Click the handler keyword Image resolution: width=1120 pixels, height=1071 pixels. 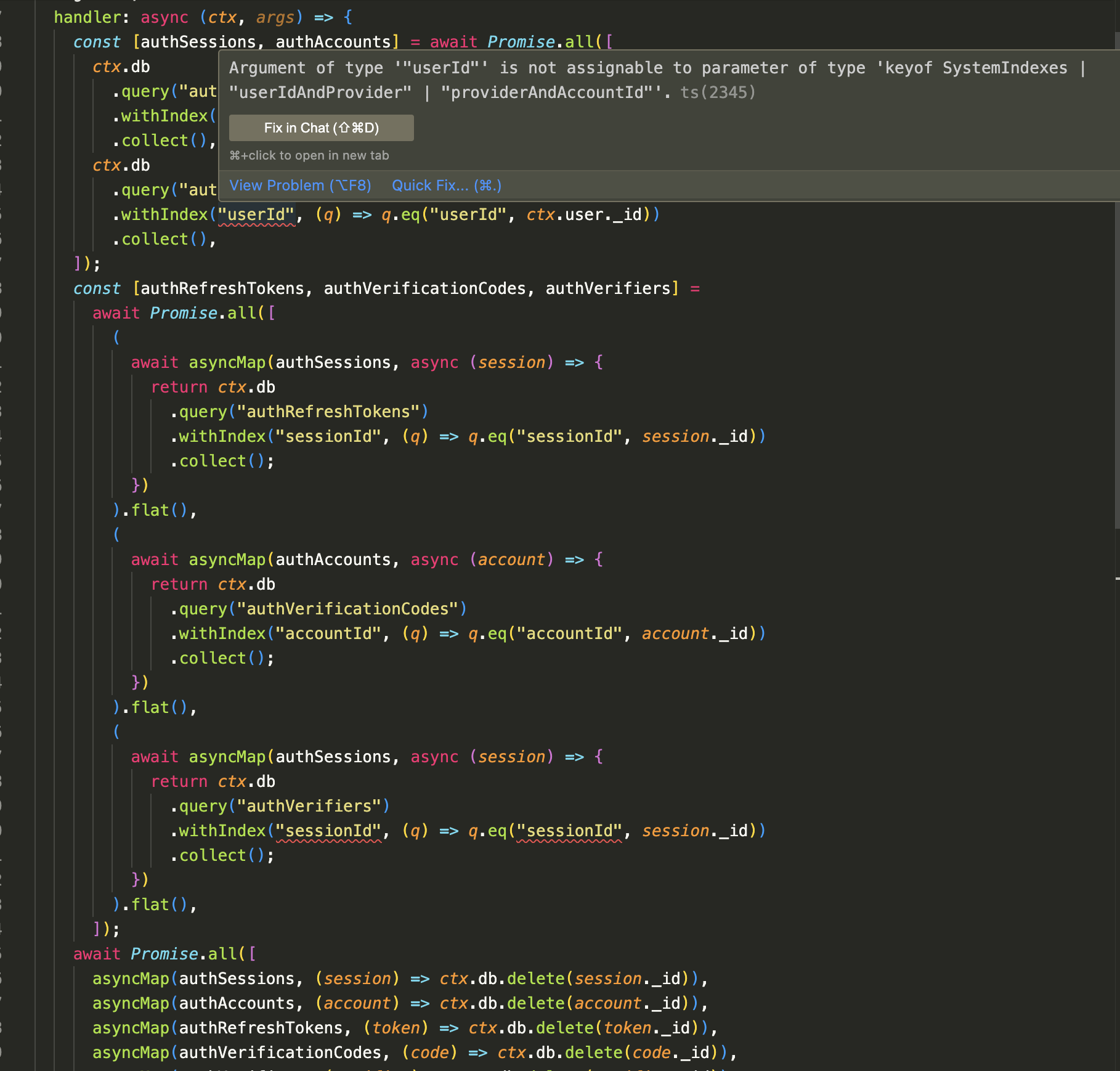[x=87, y=17]
